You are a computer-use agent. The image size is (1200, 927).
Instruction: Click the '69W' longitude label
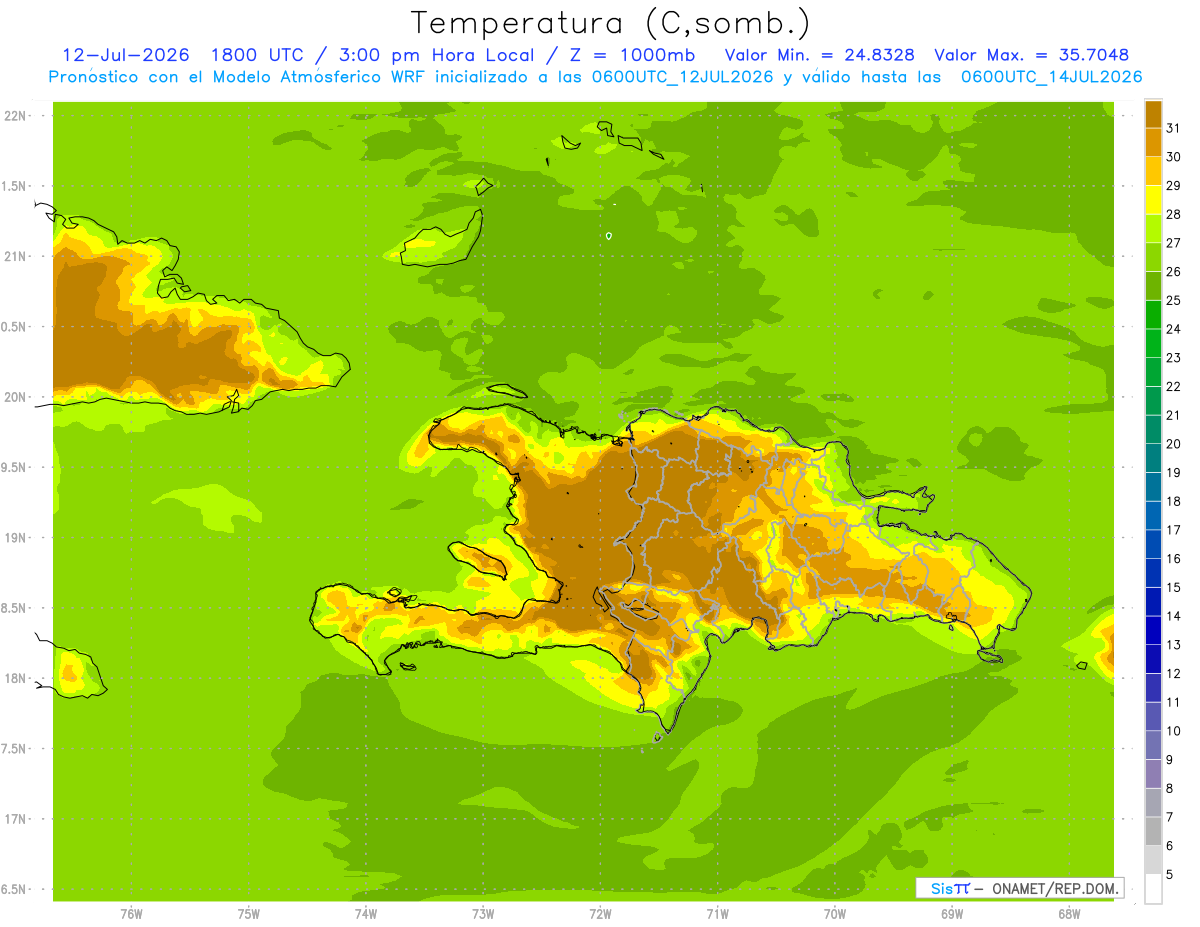point(952,913)
